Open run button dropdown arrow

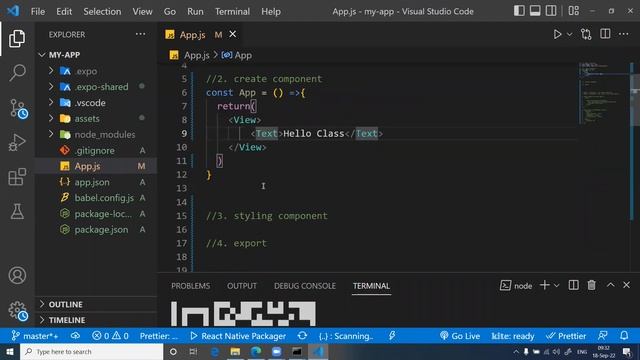[x=569, y=34]
